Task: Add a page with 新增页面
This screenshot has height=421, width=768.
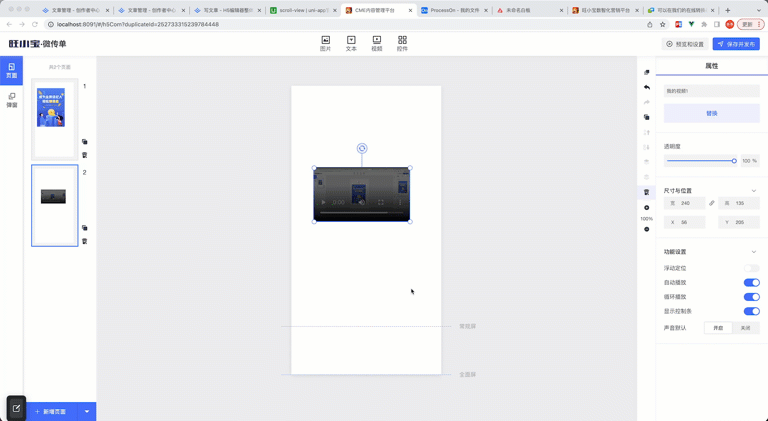Action: [50, 412]
